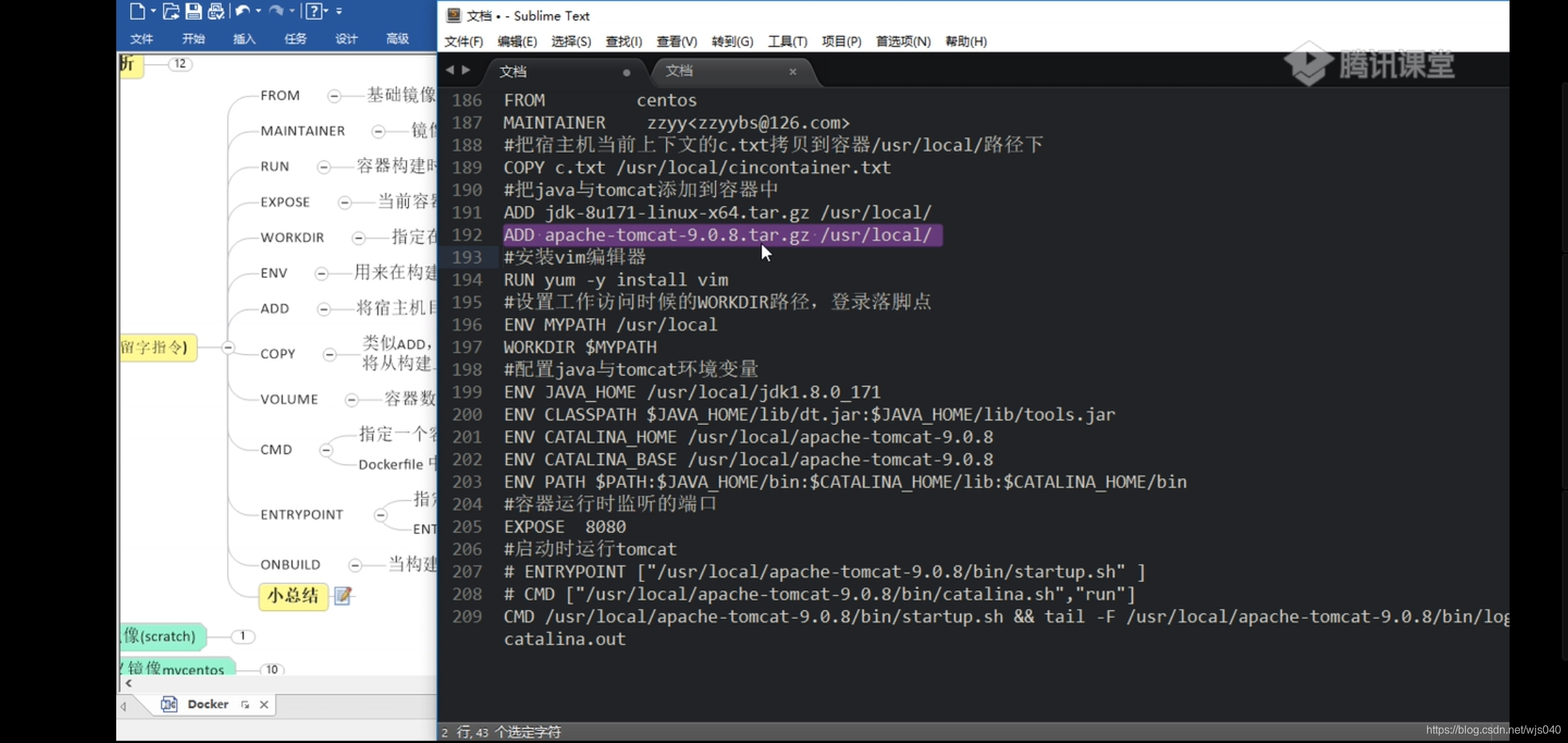
Task: Open the New document dropdown arrow
Action: point(153,11)
